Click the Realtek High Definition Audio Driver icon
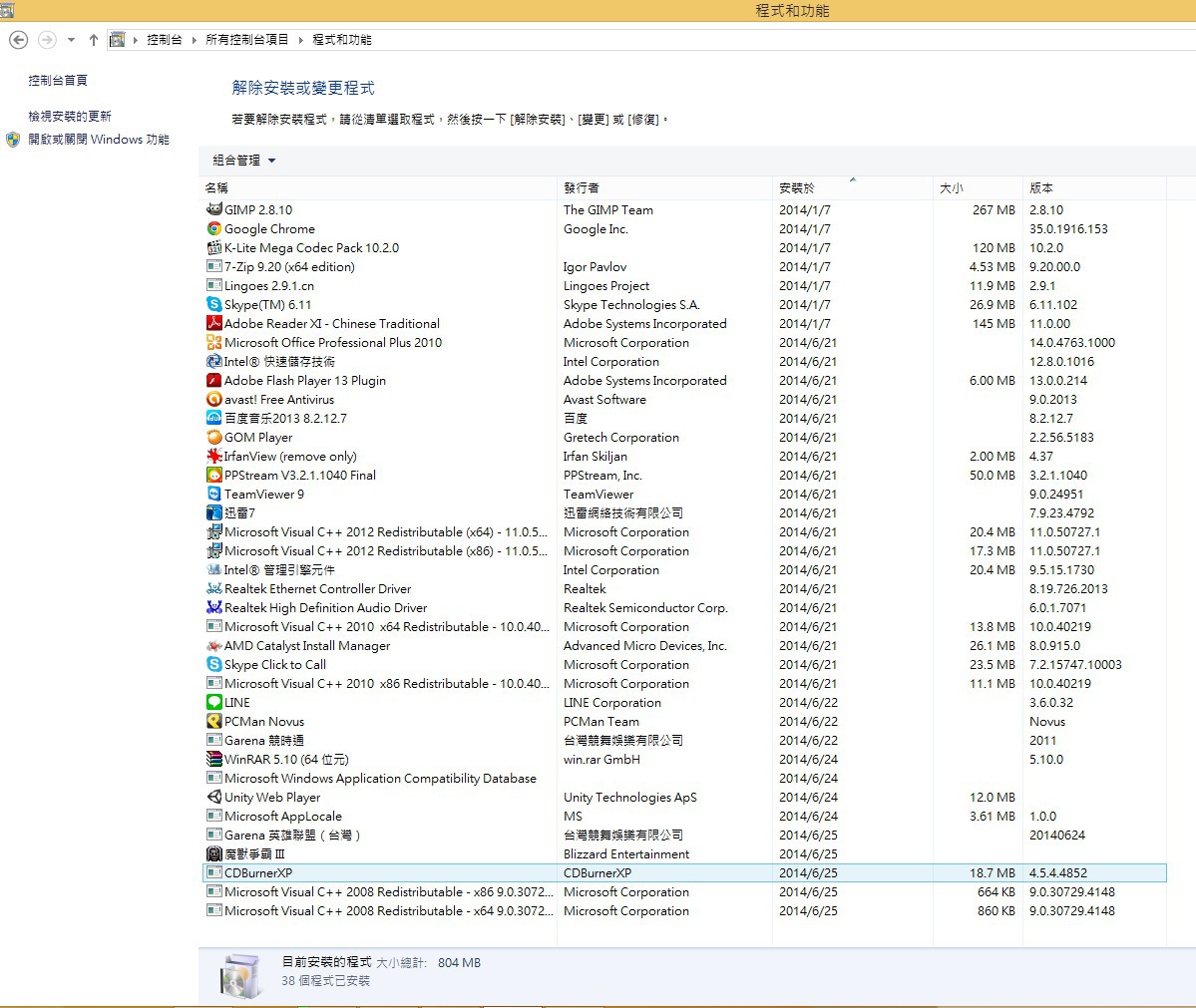1196x1008 pixels. click(214, 607)
